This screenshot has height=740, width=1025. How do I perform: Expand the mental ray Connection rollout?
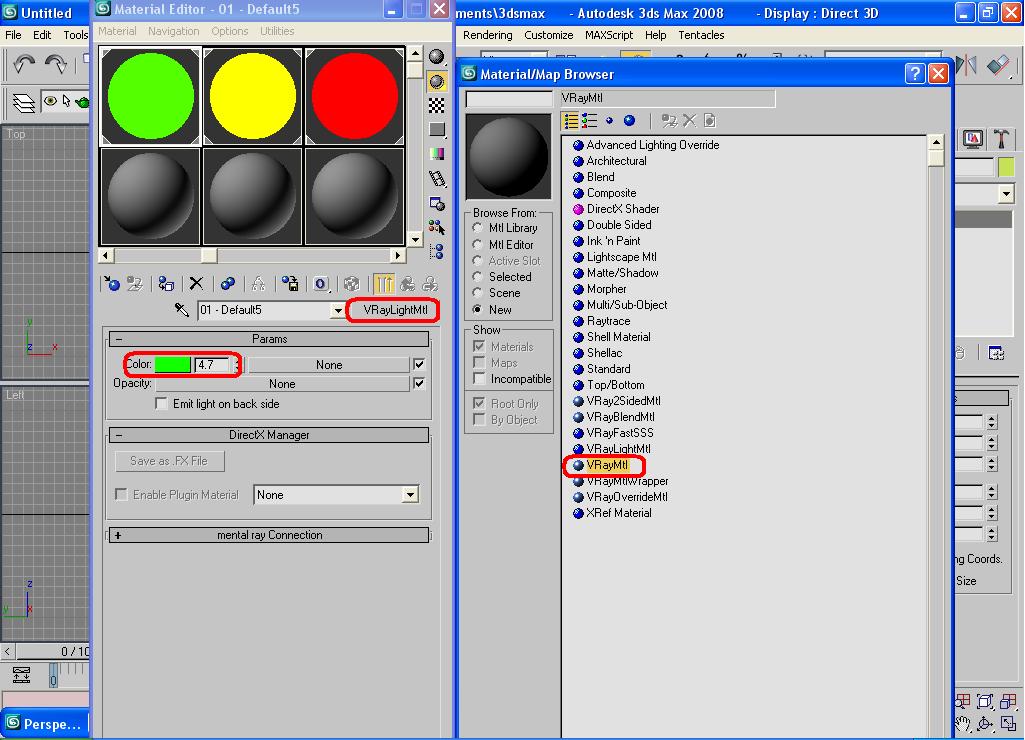[269, 535]
